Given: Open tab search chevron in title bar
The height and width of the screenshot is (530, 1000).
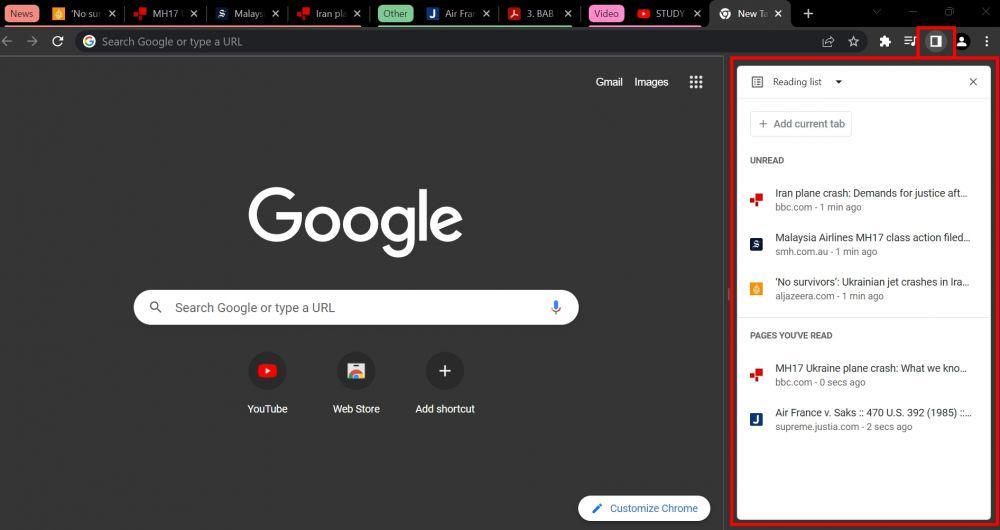Looking at the screenshot, I should pos(877,13).
